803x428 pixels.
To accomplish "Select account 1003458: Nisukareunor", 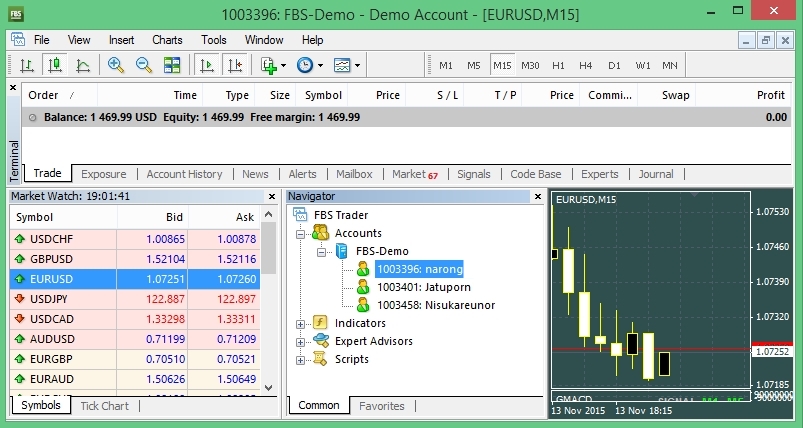I will tap(436, 305).
